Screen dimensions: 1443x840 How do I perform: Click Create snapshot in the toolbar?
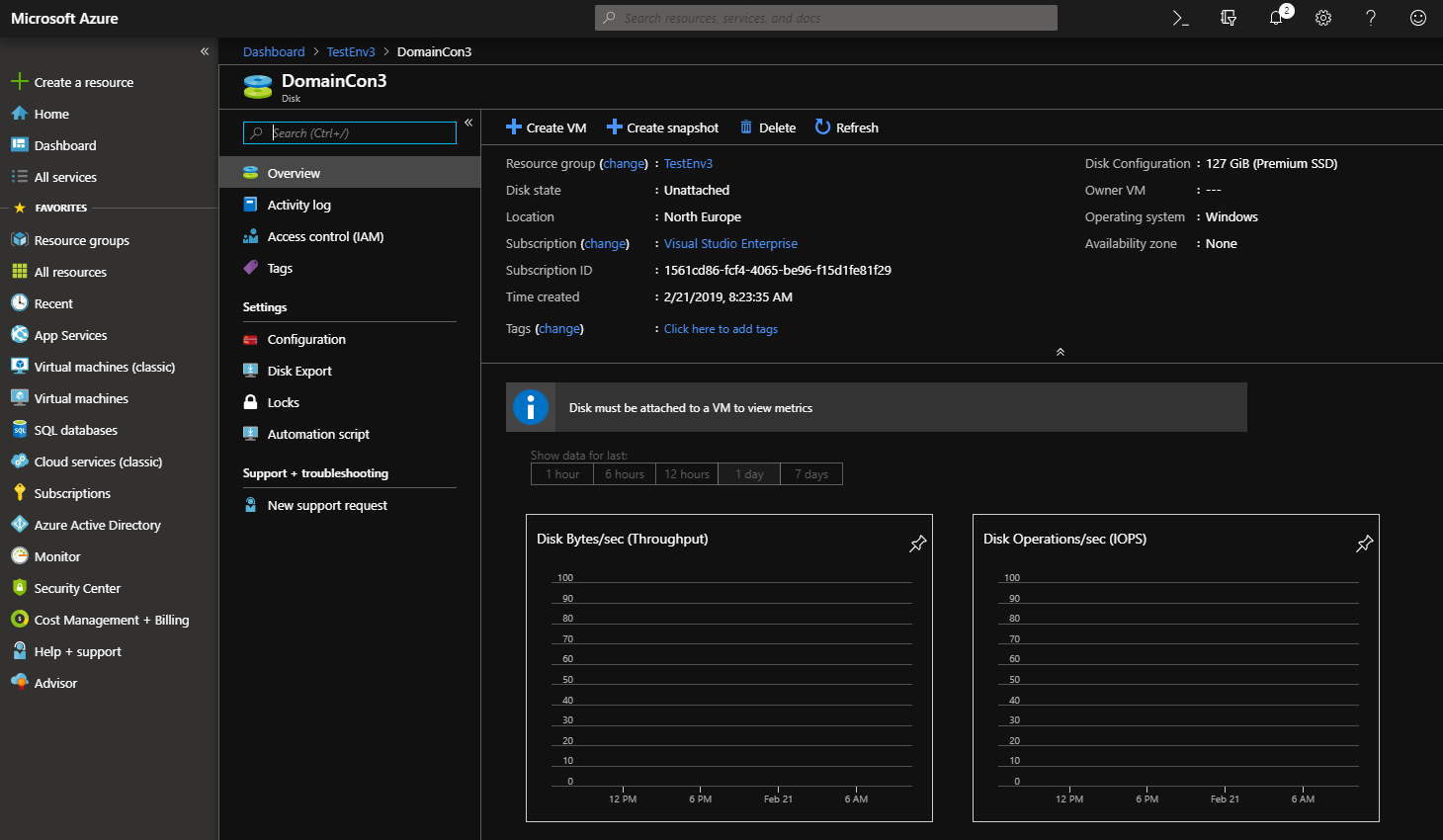tap(663, 127)
